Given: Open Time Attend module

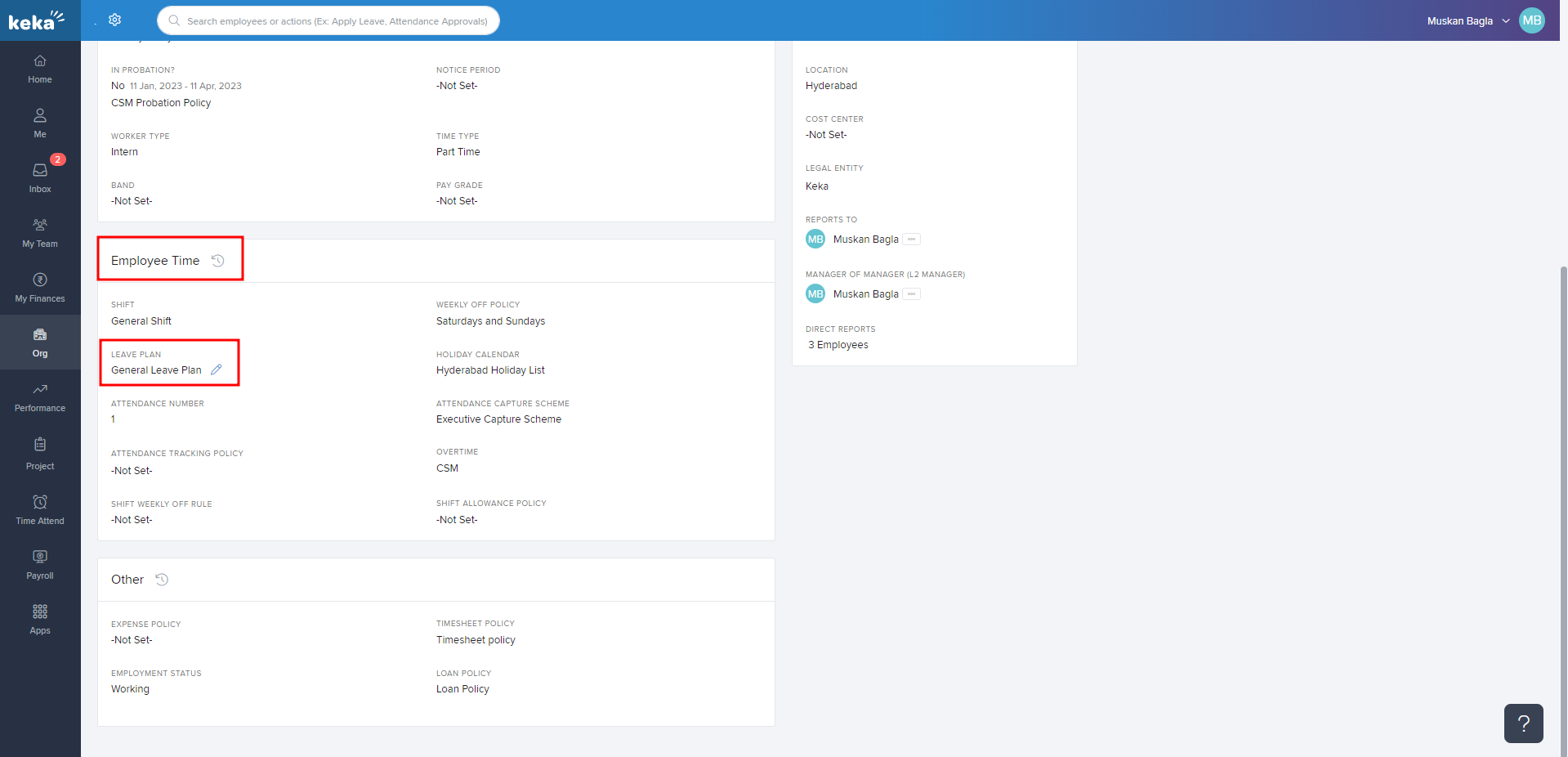Looking at the screenshot, I should pos(40,509).
